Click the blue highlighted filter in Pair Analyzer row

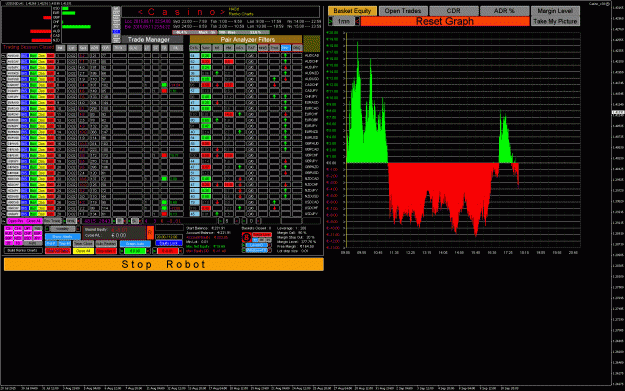286,47
